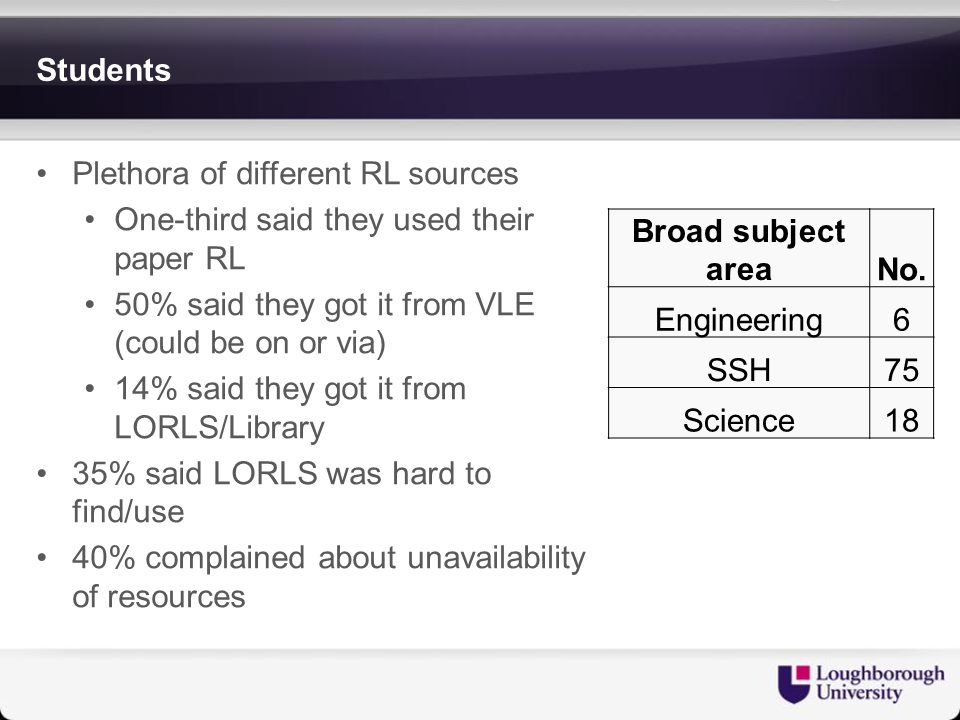Click the Loughborough University shield logo
The height and width of the screenshot is (720, 960).
[x=795, y=682]
